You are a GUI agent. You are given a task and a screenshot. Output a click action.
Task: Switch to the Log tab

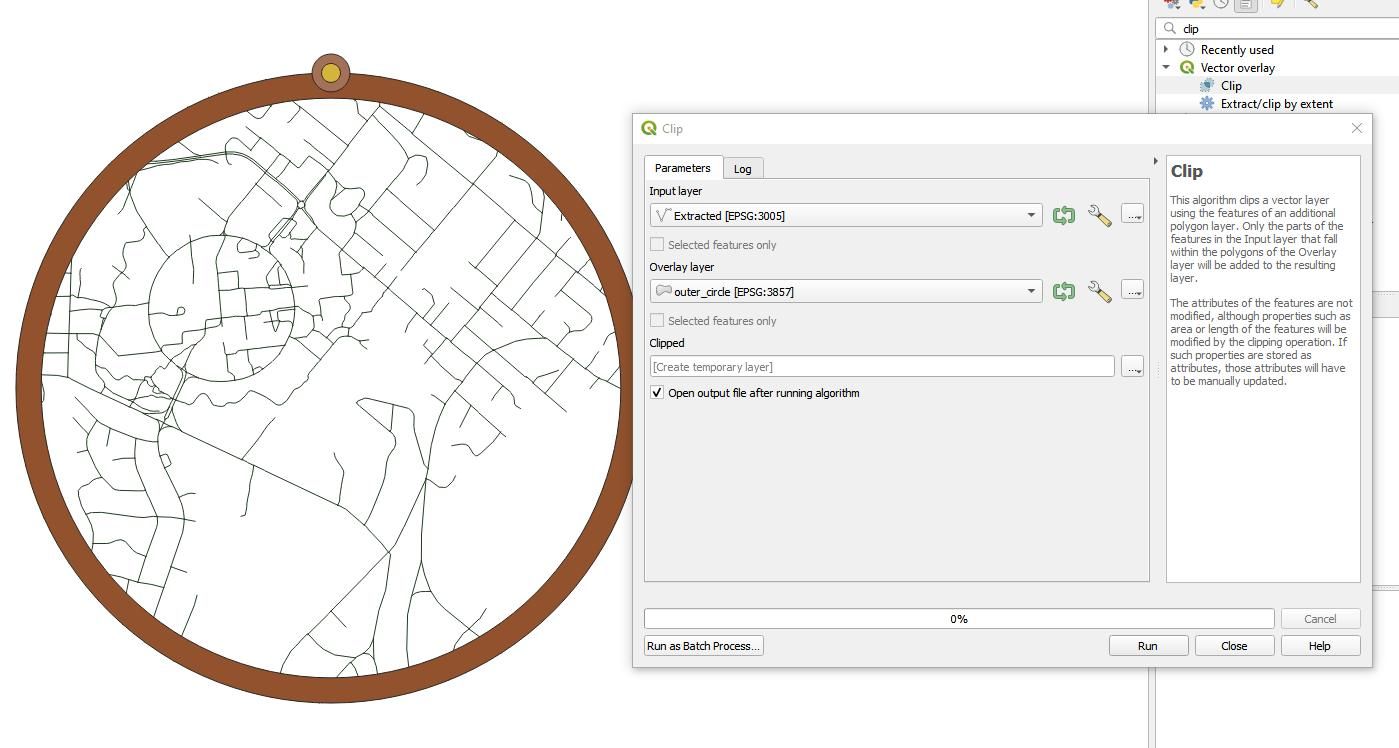coord(743,169)
